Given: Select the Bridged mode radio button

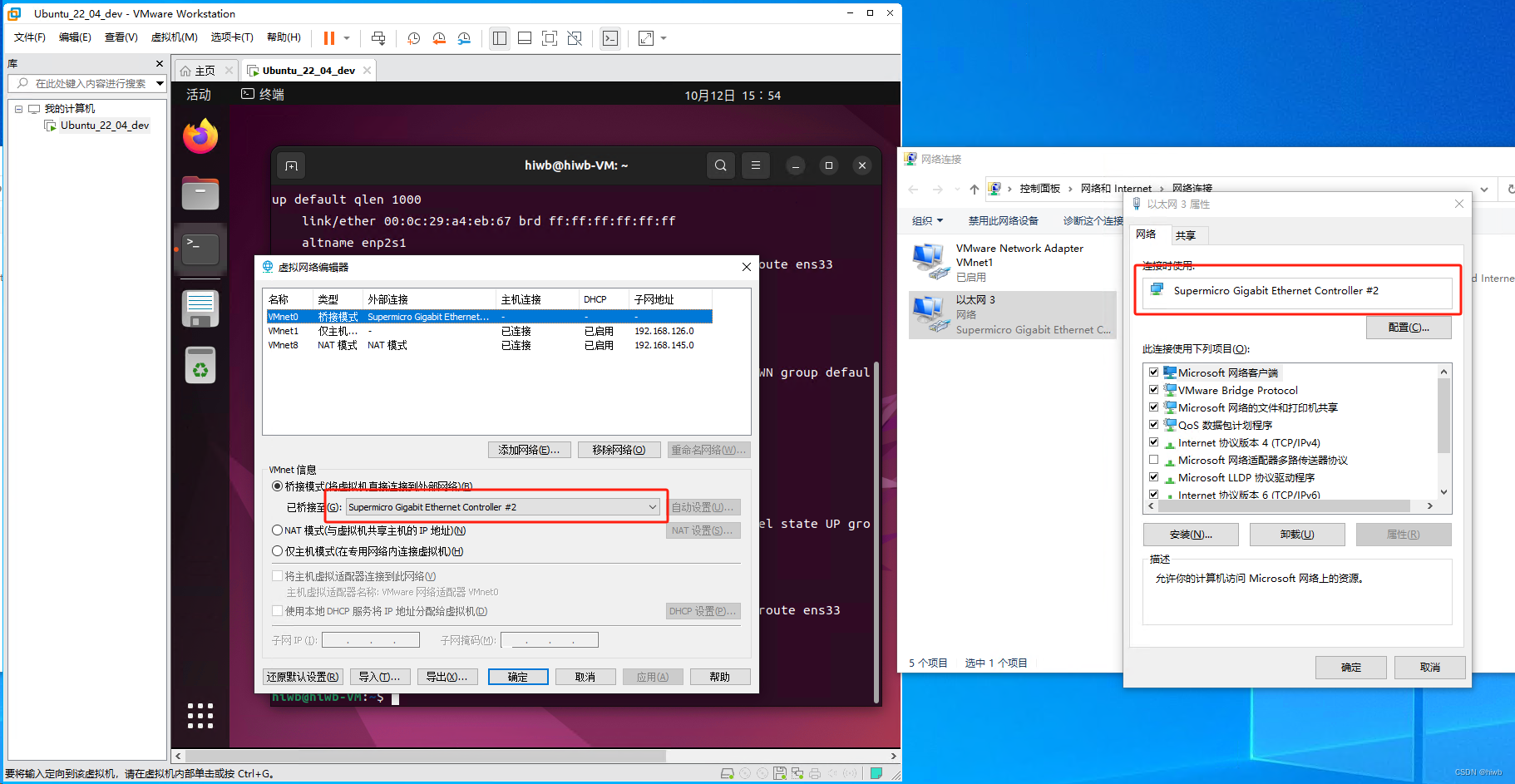Looking at the screenshot, I should pos(278,486).
